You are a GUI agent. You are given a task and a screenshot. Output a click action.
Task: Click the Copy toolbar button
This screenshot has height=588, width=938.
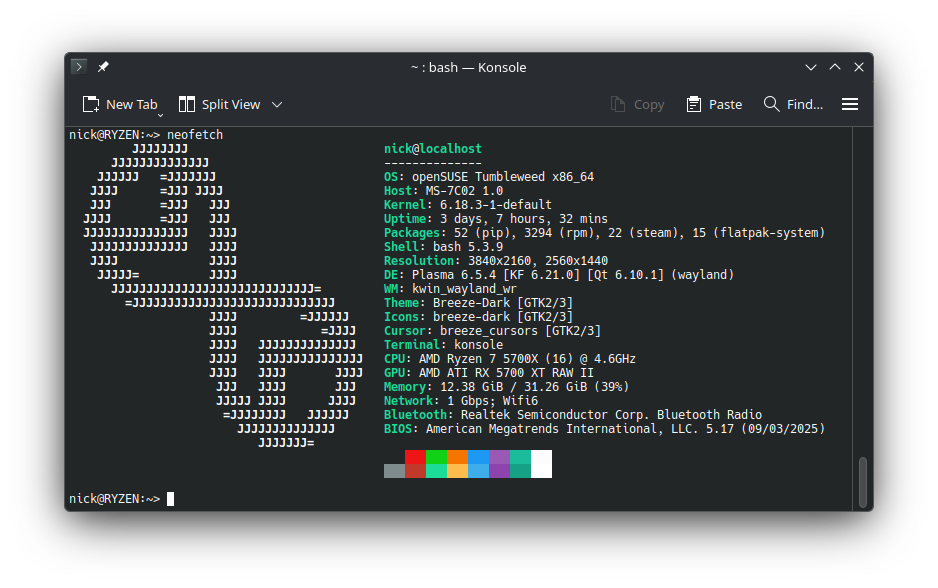pos(638,105)
